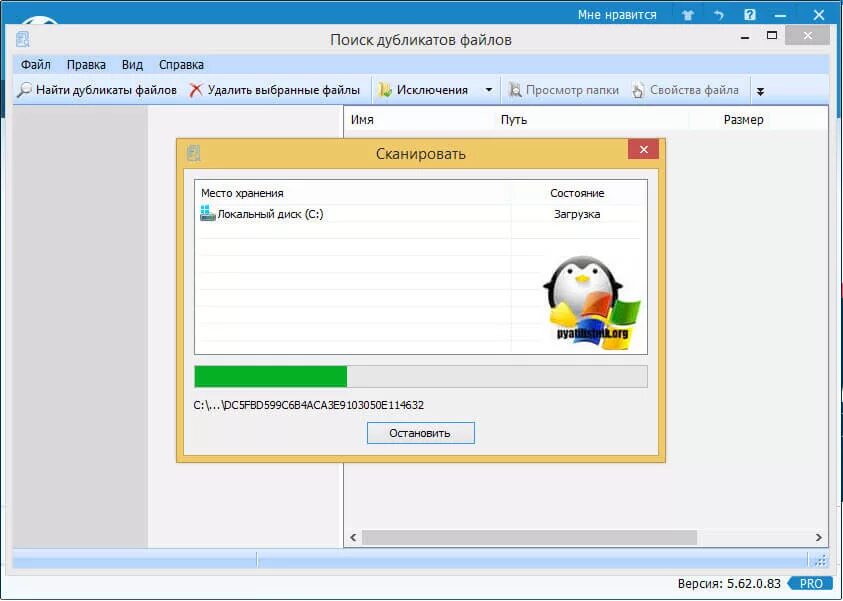Image resolution: width=843 pixels, height=601 pixels.
Task: Click Найти дубликаты файлов toolbar button
Action: point(97,90)
